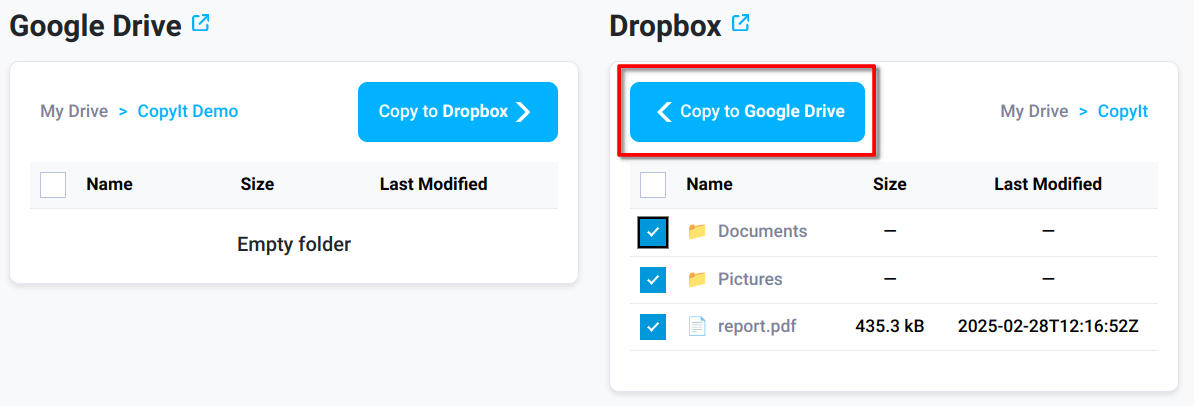Open CopyIt Demo breadcrumb link
The height and width of the screenshot is (406, 1194).
pos(188,112)
